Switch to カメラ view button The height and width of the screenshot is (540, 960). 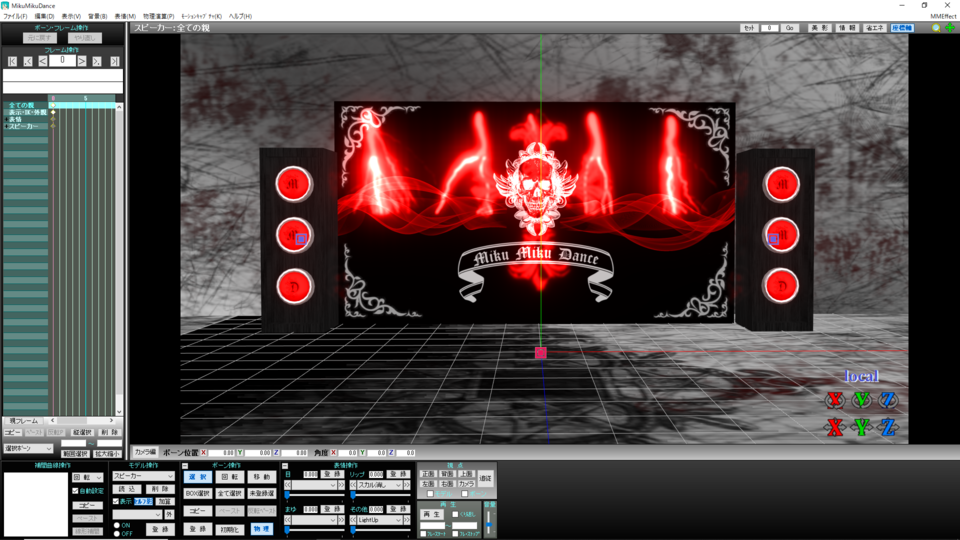coord(467,484)
